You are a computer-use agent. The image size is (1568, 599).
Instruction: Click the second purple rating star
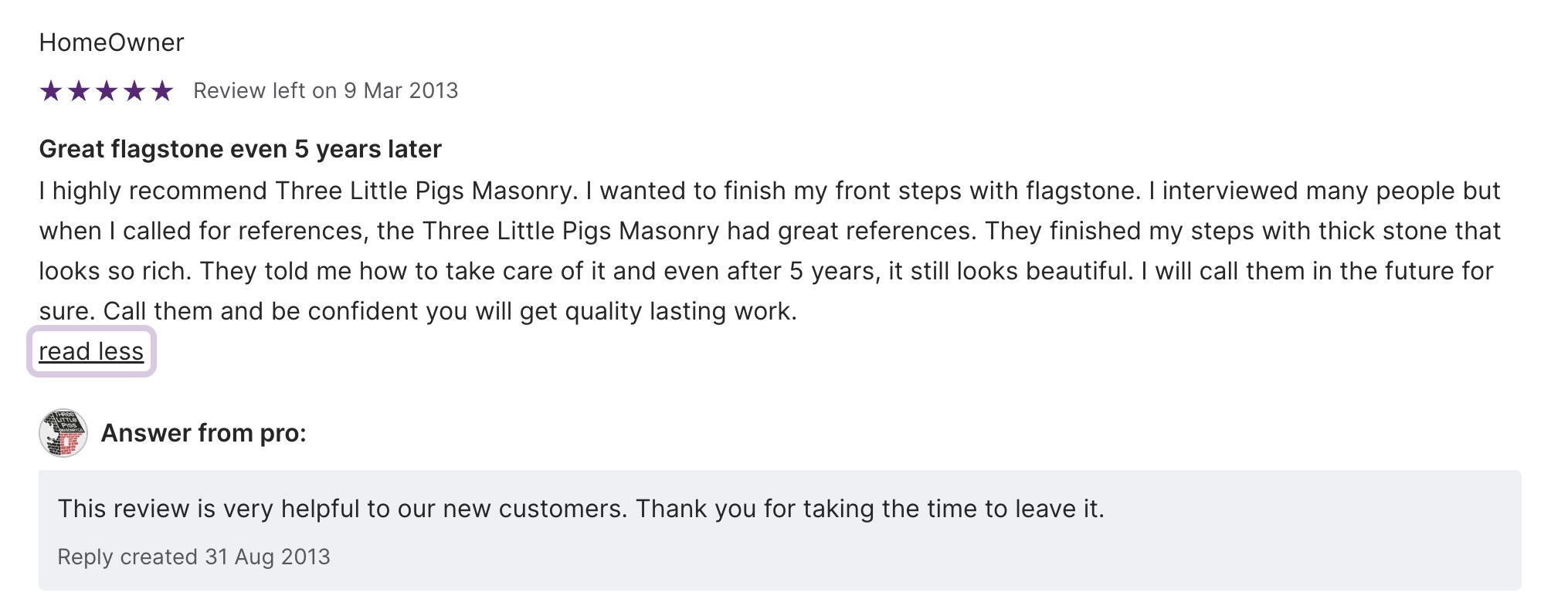tap(79, 91)
